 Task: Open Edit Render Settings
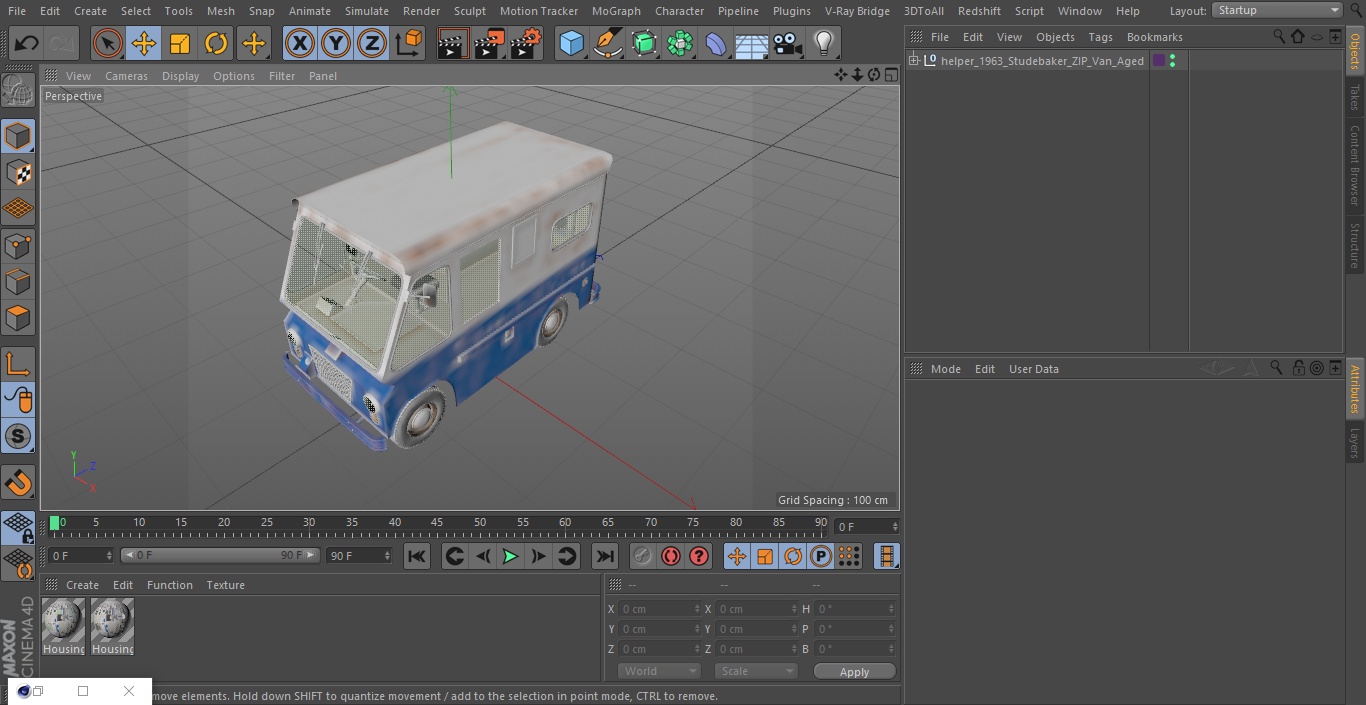[x=526, y=43]
